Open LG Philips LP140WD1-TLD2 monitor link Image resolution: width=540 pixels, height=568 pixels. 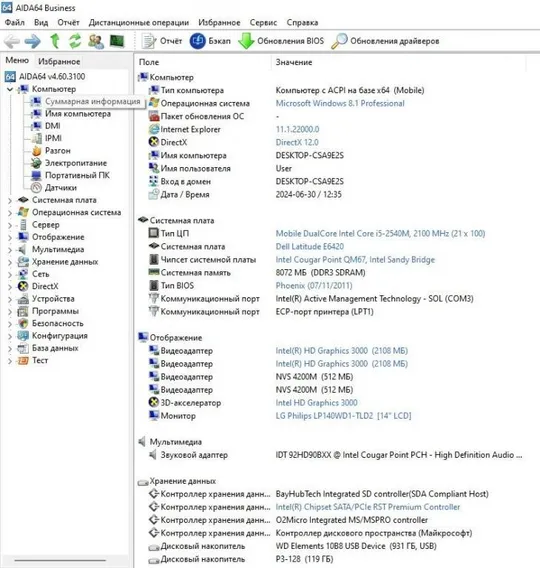[x=343, y=416]
